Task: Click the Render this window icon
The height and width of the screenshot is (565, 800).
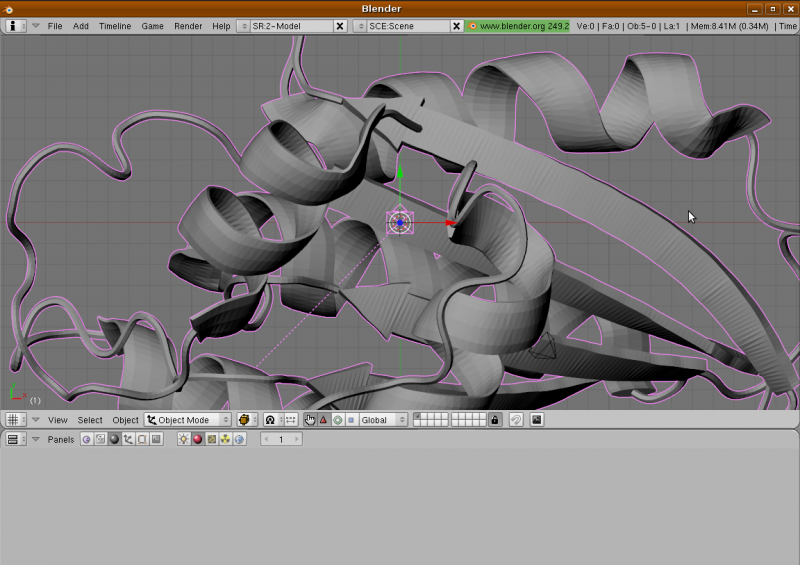Action: coord(537,420)
